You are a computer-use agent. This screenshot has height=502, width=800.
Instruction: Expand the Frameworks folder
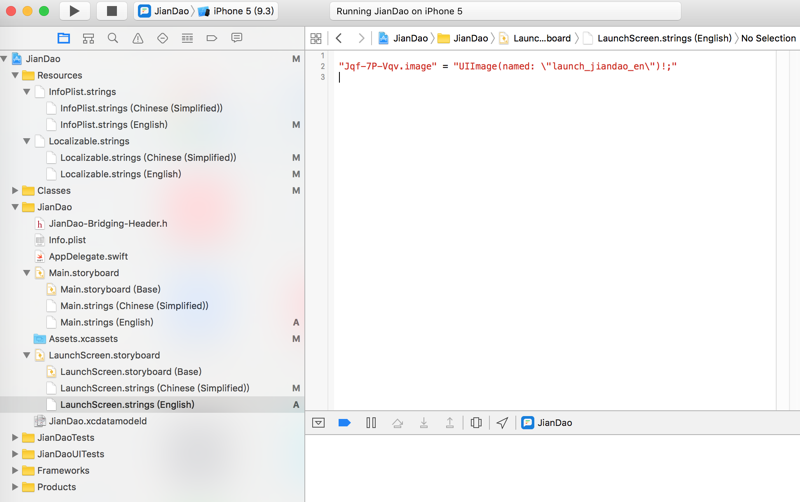[15, 470]
